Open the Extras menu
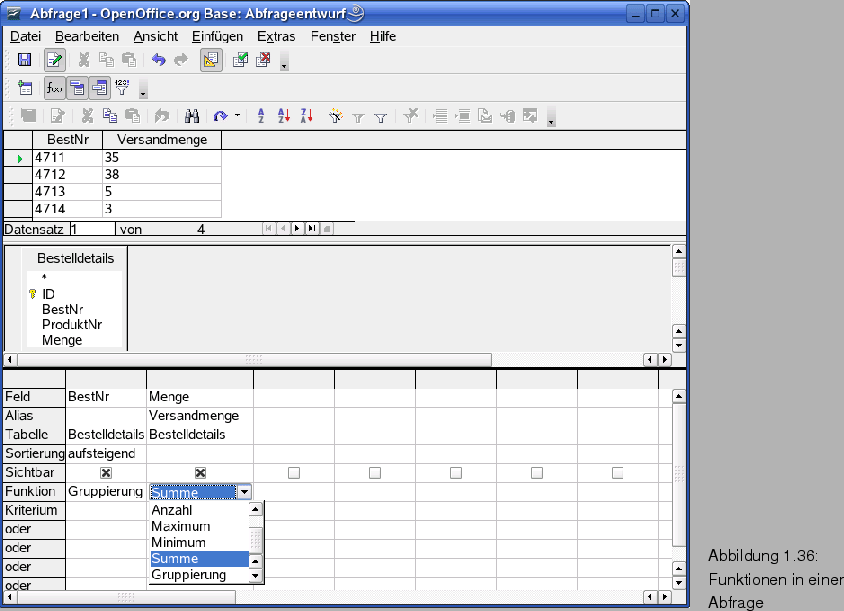This screenshot has height=611, width=844. 275,36
